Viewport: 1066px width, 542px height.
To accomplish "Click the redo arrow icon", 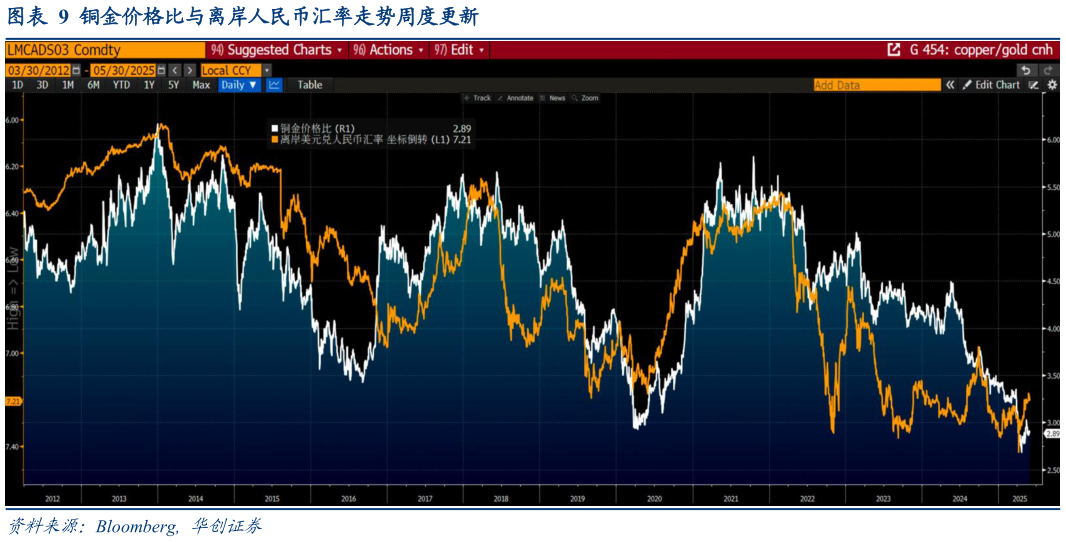I will [x=1048, y=70].
